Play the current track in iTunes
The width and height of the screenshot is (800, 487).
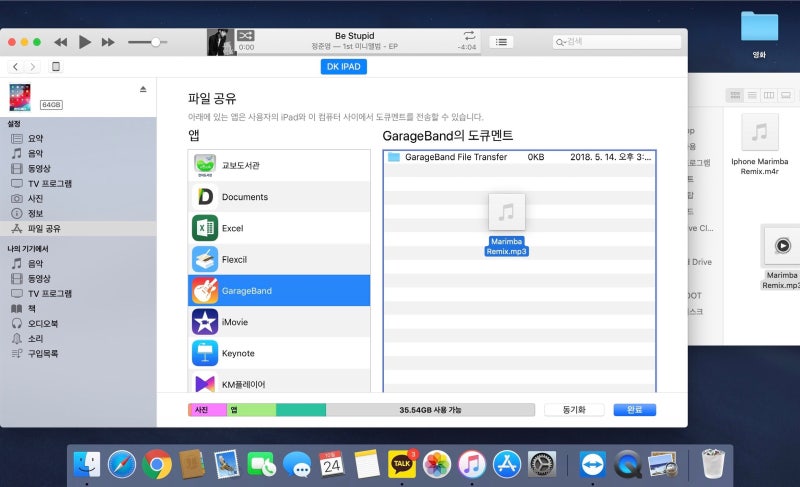(x=85, y=42)
